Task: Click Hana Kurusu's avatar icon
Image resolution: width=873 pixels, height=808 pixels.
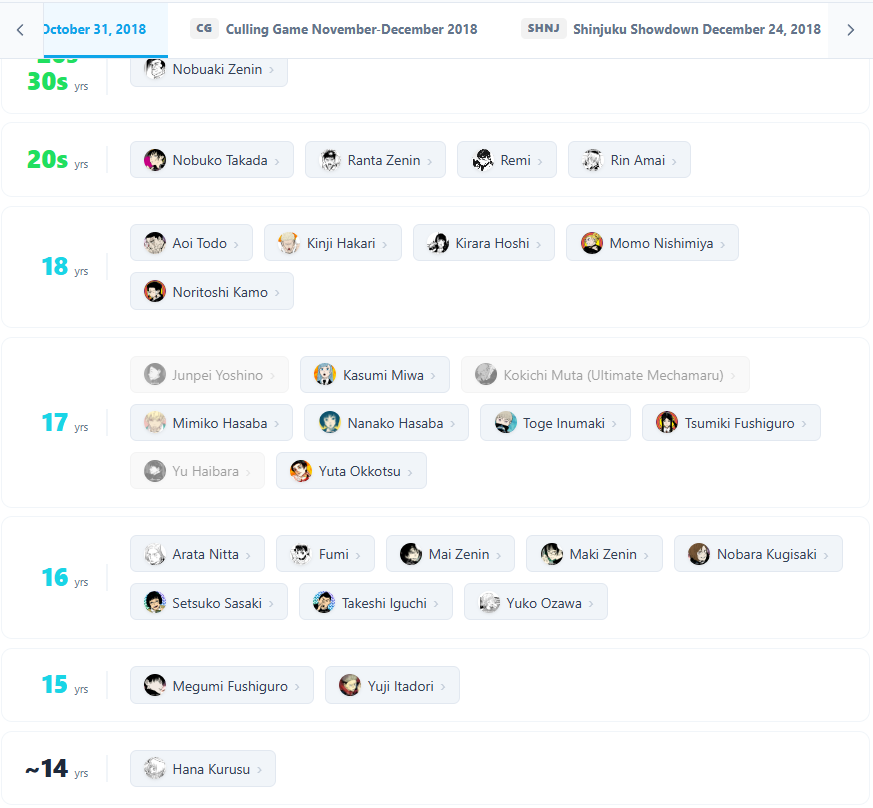Action: click(155, 769)
